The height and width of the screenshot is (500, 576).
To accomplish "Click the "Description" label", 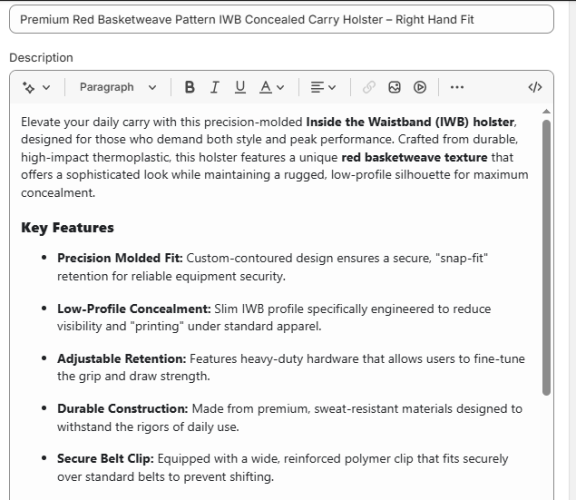I will pos(41,58).
